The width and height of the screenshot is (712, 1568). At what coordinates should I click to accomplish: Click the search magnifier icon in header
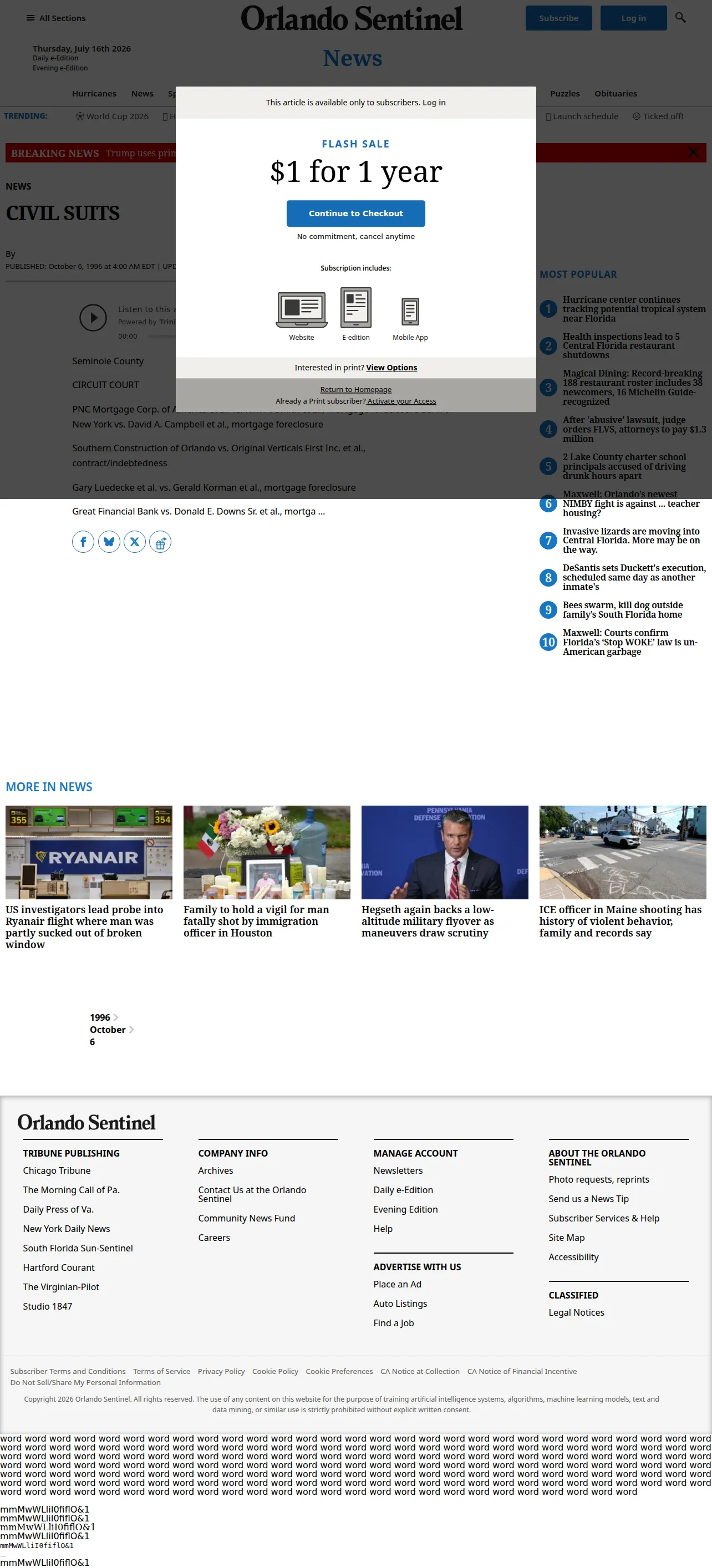pyautogui.click(x=680, y=18)
